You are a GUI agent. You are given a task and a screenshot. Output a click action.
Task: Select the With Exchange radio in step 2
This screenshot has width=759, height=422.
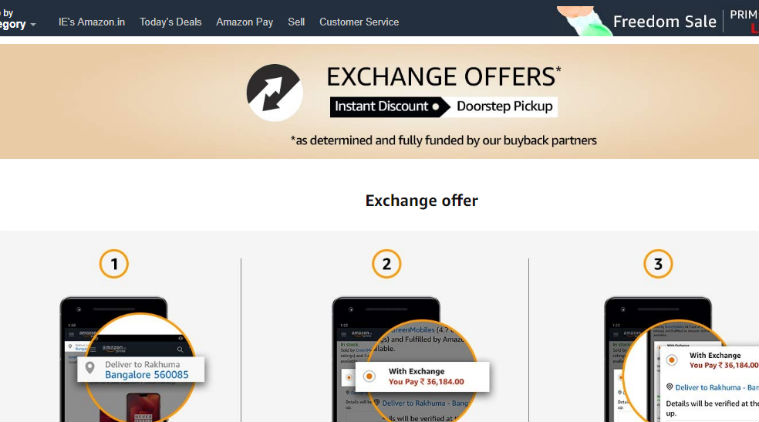[x=369, y=376]
